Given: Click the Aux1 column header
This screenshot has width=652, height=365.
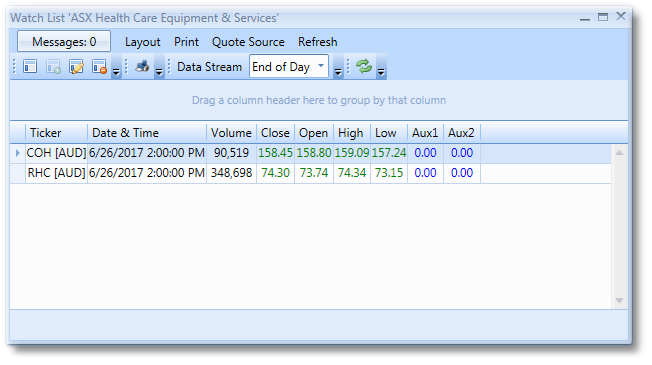Looking at the screenshot, I should [x=425, y=133].
